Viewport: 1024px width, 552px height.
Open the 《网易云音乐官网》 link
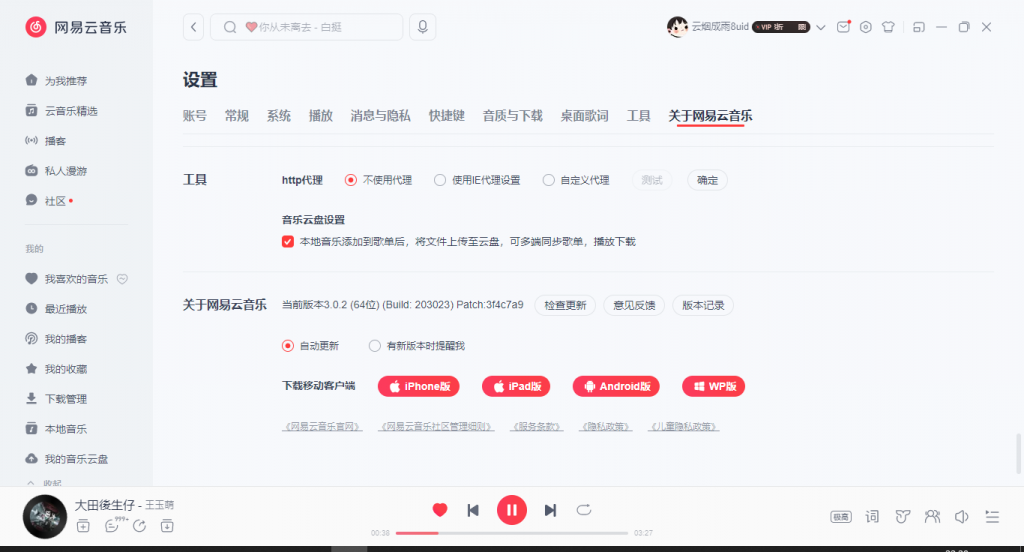click(322, 427)
